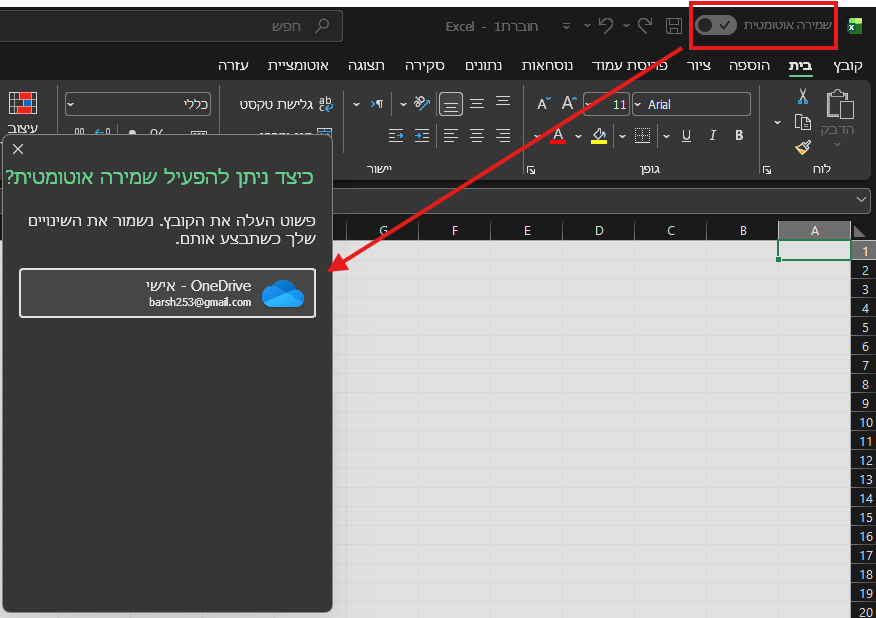The width and height of the screenshot is (876, 618).
Task: Click the Increase Indent icon
Action: tap(422, 135)
